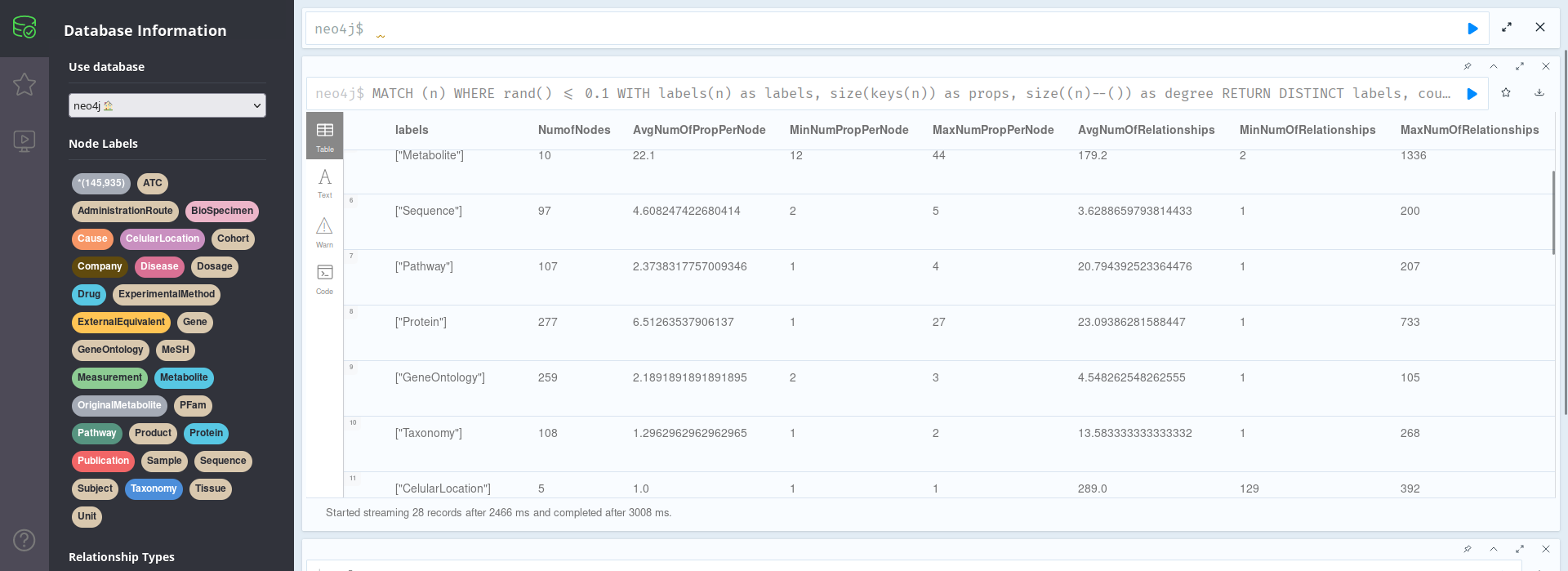Switch to Table result view
The image size is (1568, 571).
[325, 136]
